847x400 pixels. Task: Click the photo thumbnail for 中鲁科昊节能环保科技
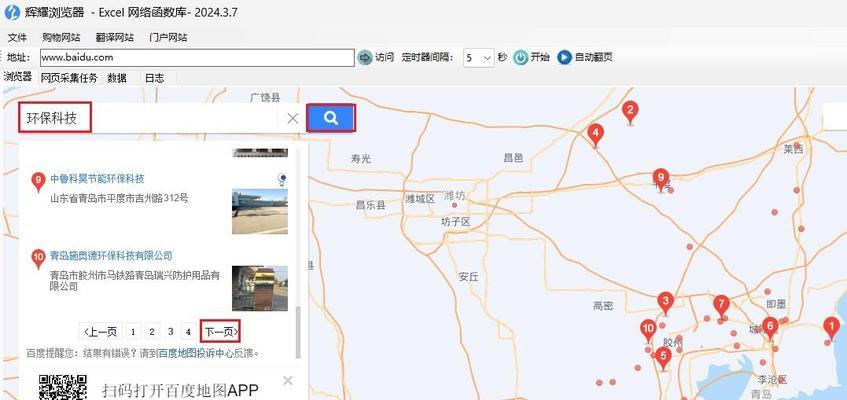tap(260, 211)
